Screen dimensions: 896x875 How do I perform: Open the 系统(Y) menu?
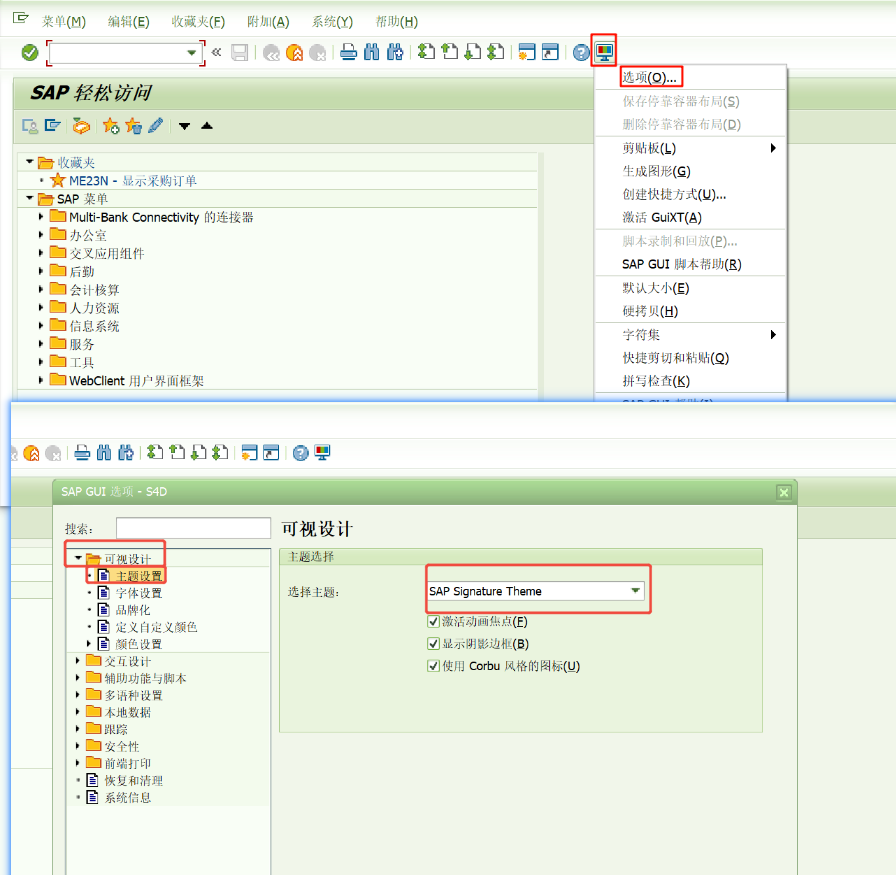pyautogui.click(x=332, y=22)
